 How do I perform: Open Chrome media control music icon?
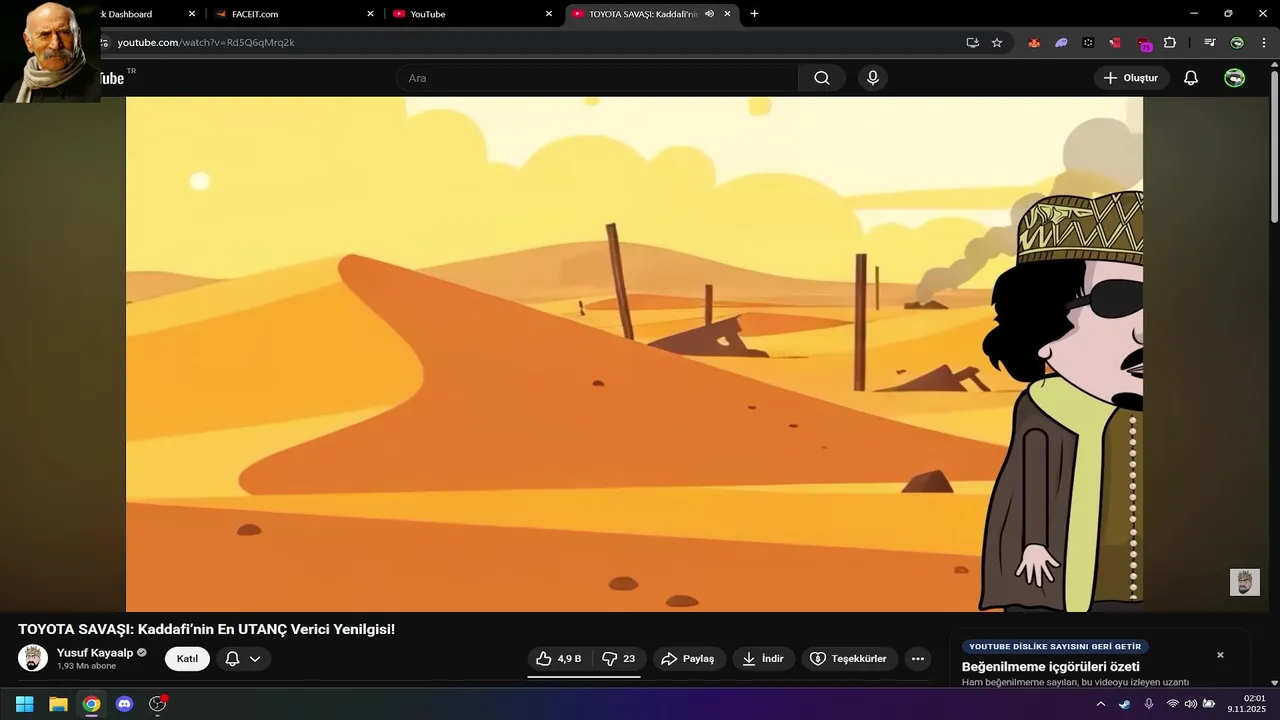1210,43
